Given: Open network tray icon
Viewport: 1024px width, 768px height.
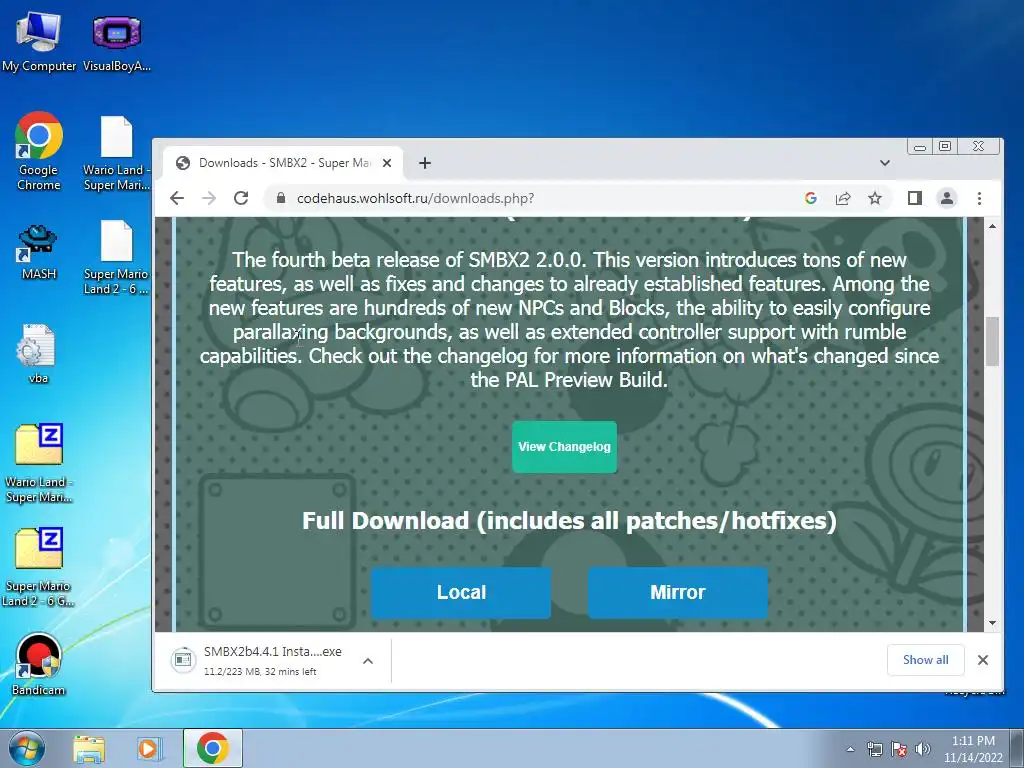Looking at the screenshot, I should pos(874,749).
